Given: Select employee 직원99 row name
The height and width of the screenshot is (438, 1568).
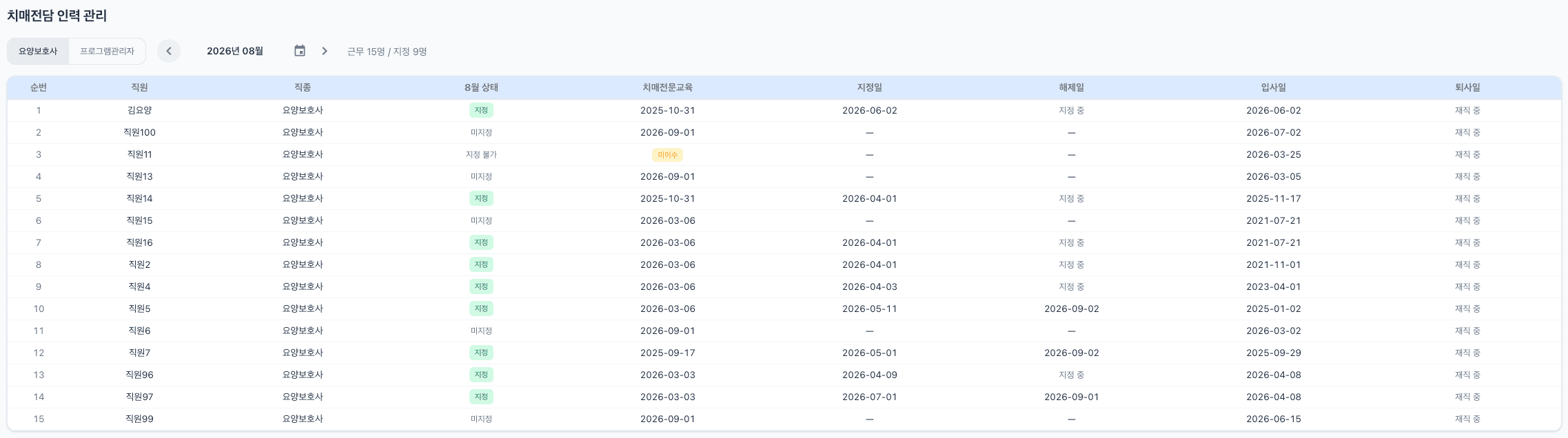Looking at the screenshot, I should point(139,419).
